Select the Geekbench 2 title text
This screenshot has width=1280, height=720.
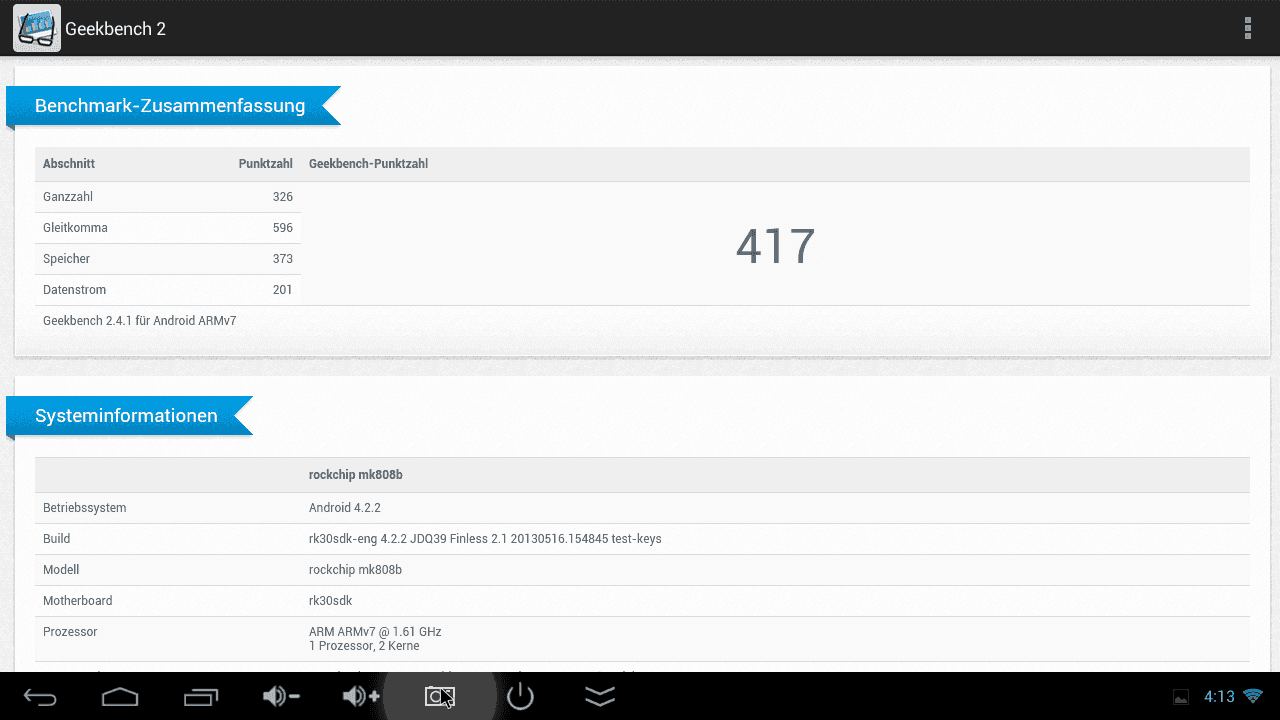pos(115,29)
